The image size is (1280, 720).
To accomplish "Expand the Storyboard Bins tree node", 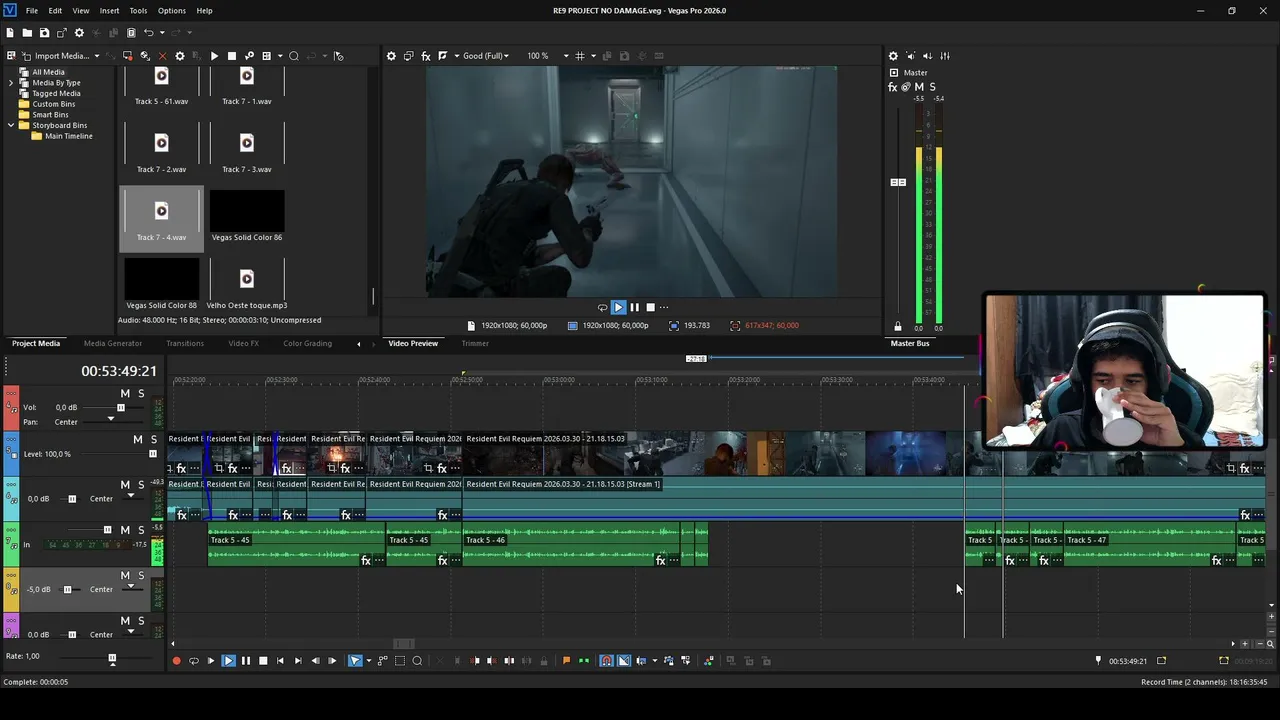I will (x=11, y=126).
